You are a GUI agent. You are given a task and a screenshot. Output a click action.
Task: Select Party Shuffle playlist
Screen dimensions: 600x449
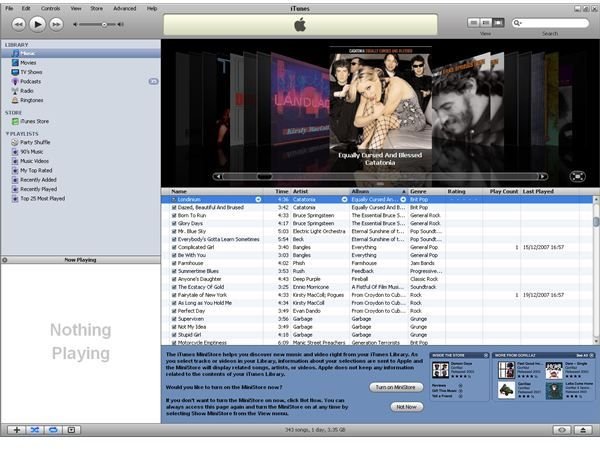pos(80,142)
